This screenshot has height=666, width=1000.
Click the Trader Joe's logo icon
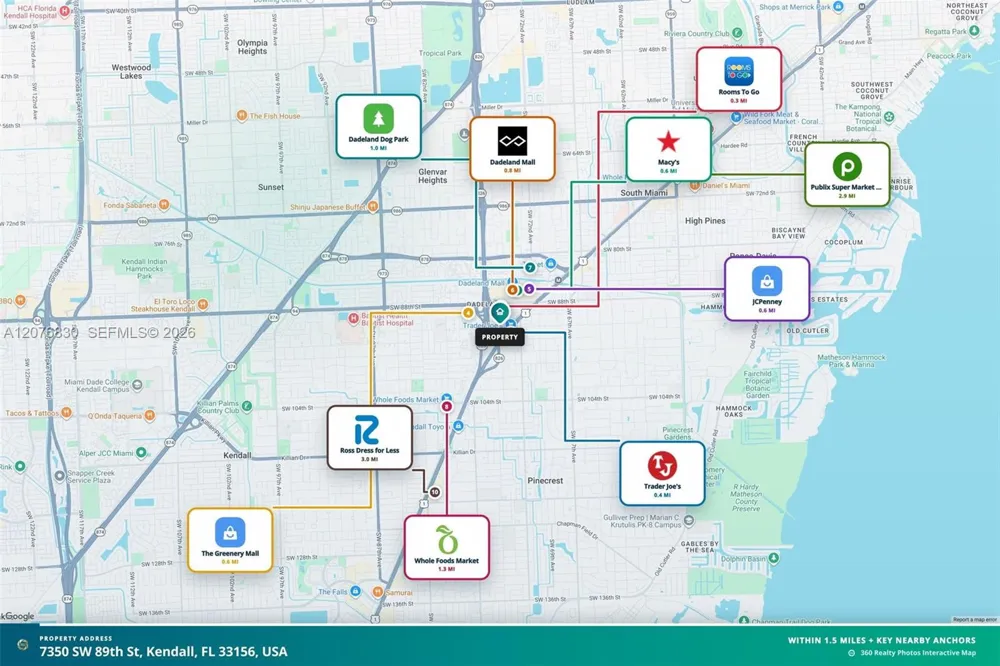(x=662, y=466)
